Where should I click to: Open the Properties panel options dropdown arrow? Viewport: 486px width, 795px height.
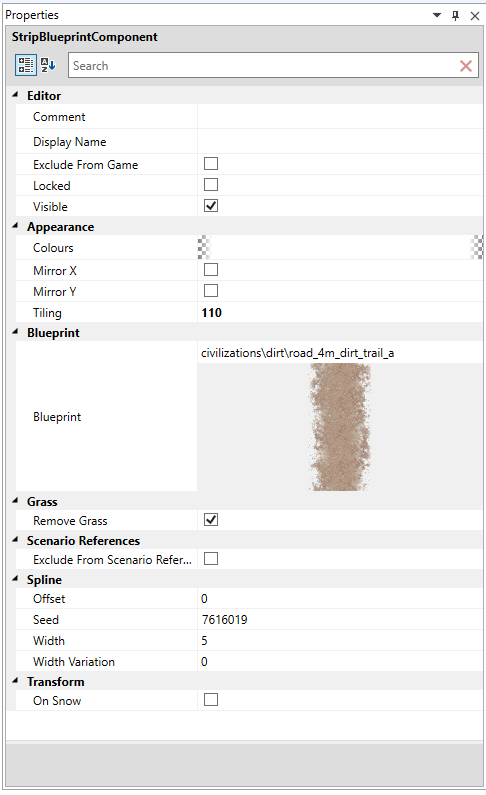tap(437, 15)
